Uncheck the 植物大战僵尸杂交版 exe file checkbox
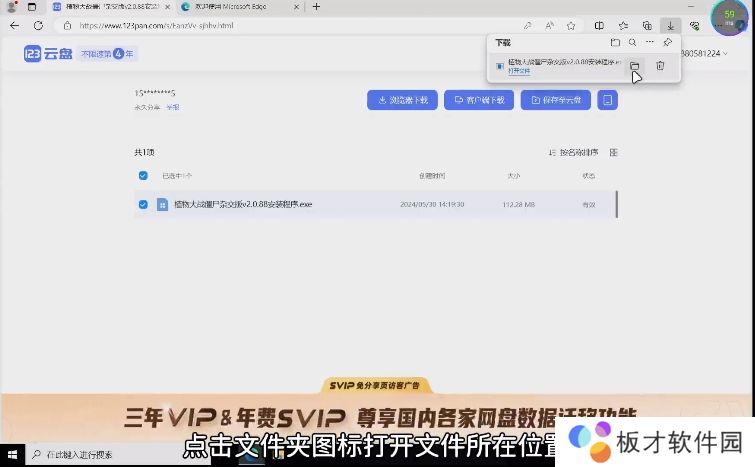The width and height of the screenshot is (755, 467). [x=143, y=204]
